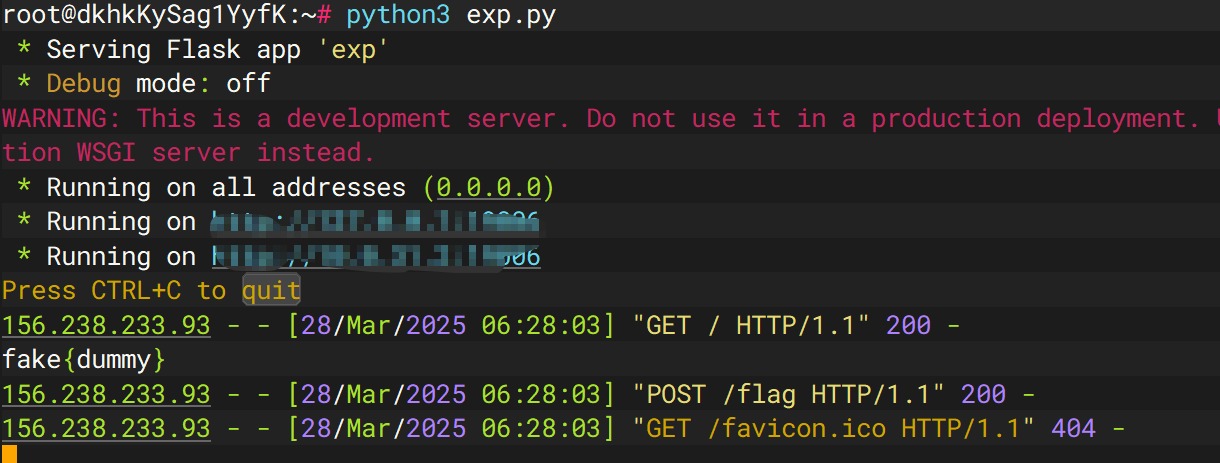The height and width of the screenshot is (463, 1220).
Task: Click the IP address on the favicon.ico line
Action: pyautogui.click(x=106, y=429)
